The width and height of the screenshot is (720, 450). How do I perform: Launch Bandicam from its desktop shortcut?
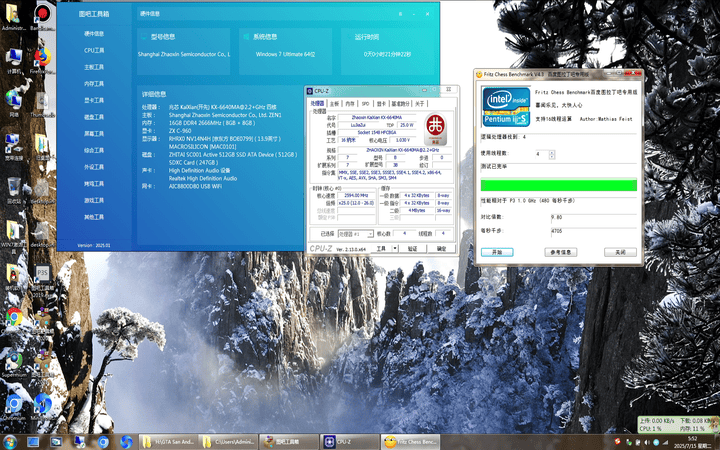click(42, 15)
